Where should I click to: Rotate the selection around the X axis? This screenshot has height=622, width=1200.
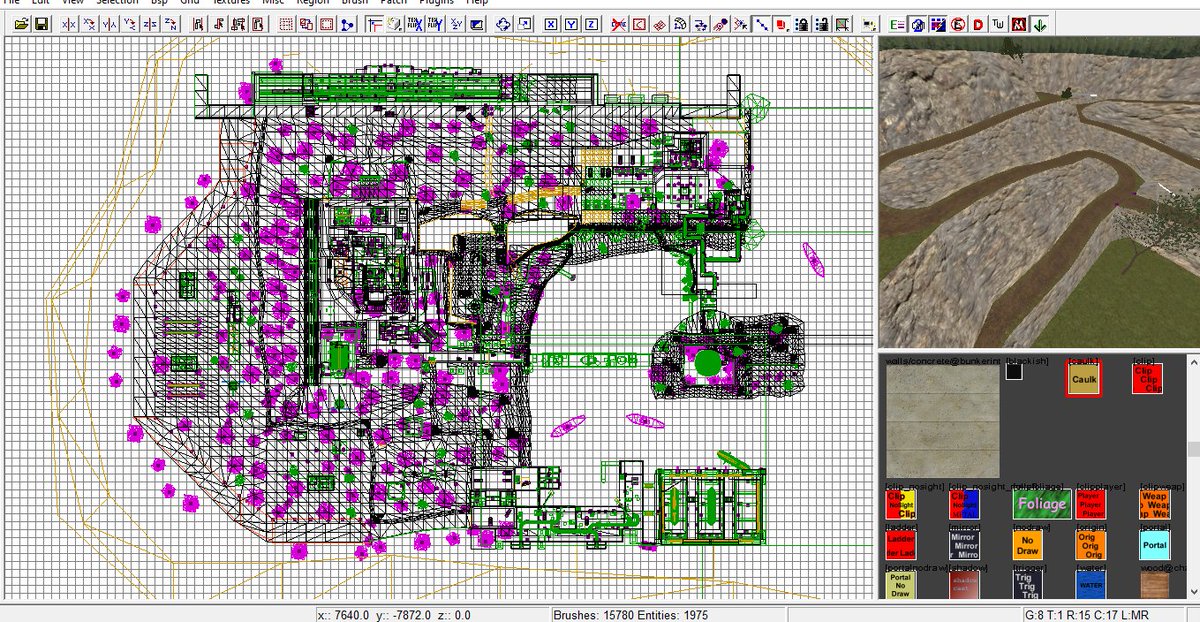[89, 24]
